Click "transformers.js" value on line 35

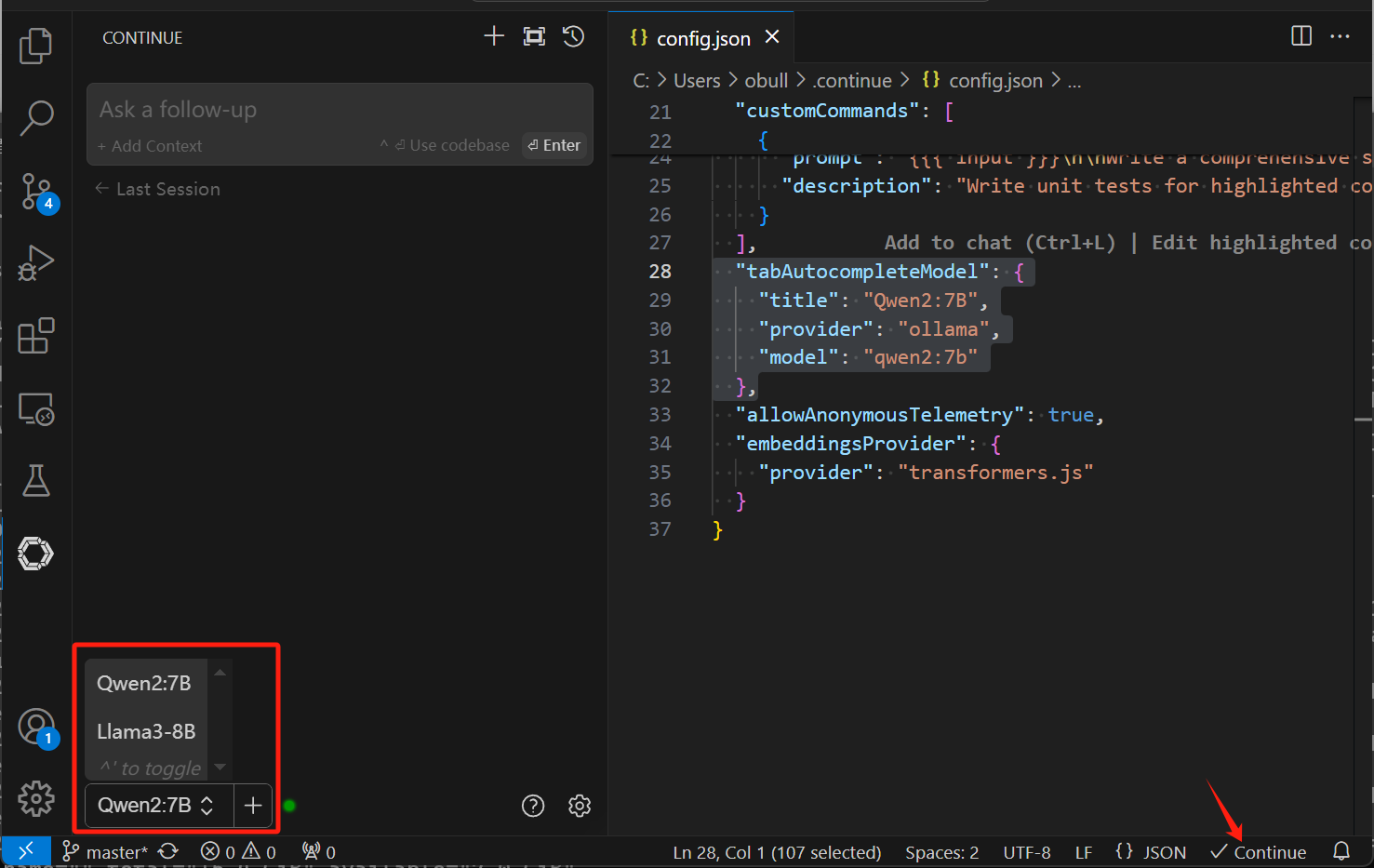(995, 473)
